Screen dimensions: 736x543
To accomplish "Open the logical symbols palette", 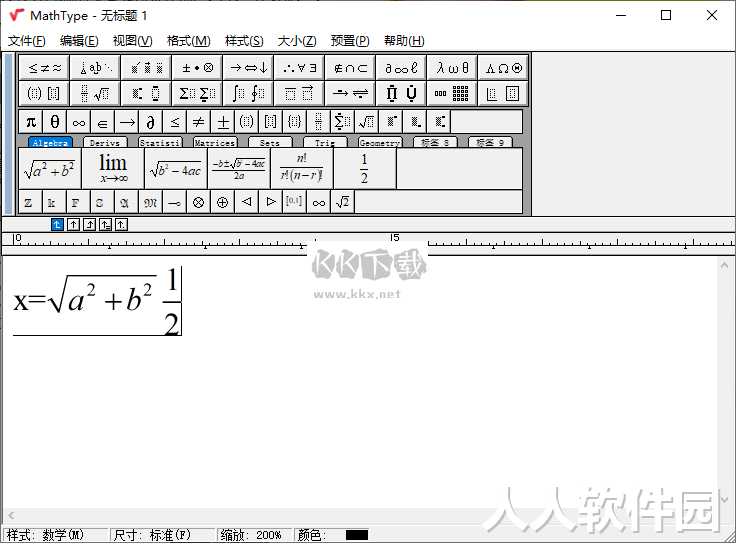I will click(x=299, y=68).
